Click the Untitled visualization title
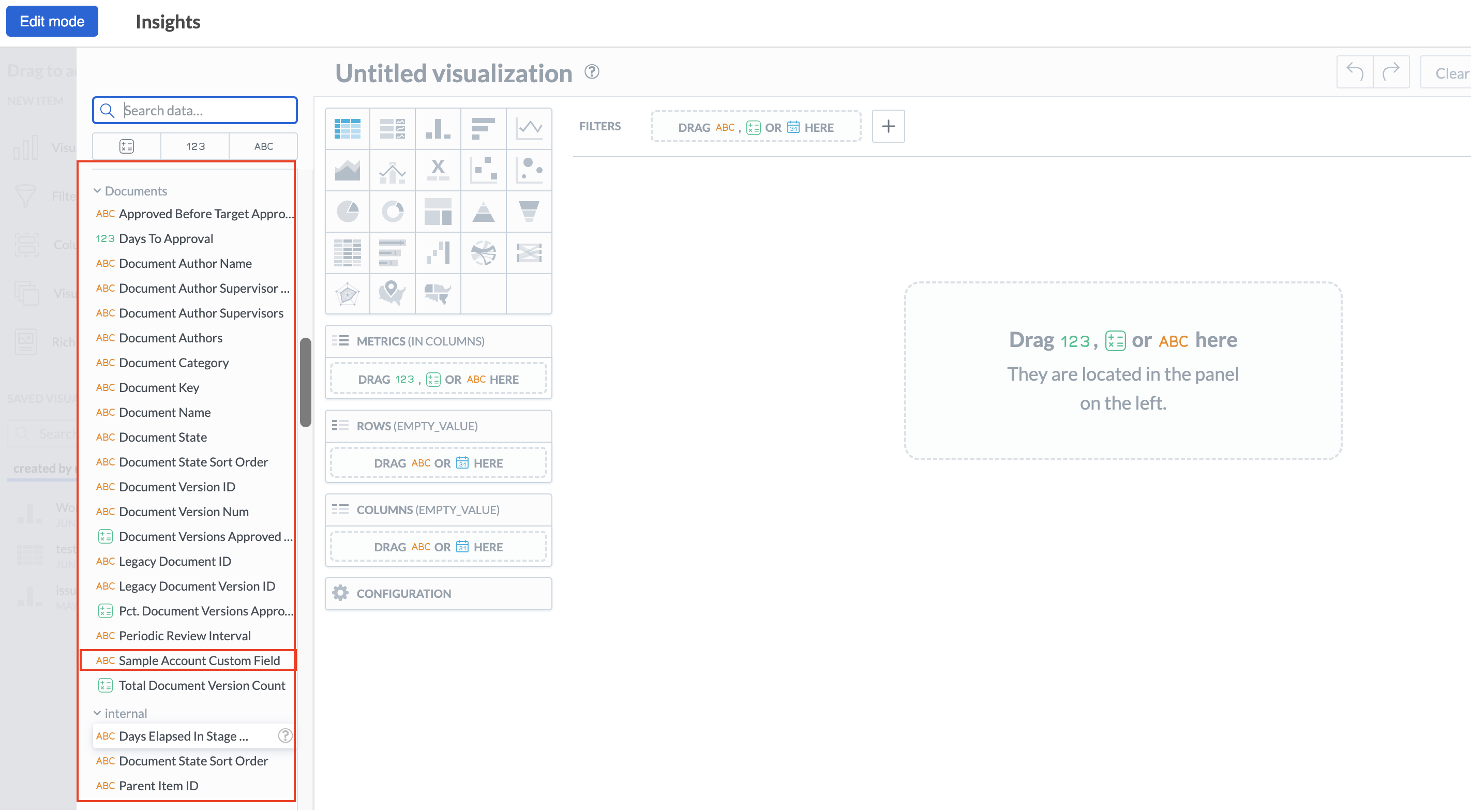The image size is (1471, 812). click(x=454, y=73)
